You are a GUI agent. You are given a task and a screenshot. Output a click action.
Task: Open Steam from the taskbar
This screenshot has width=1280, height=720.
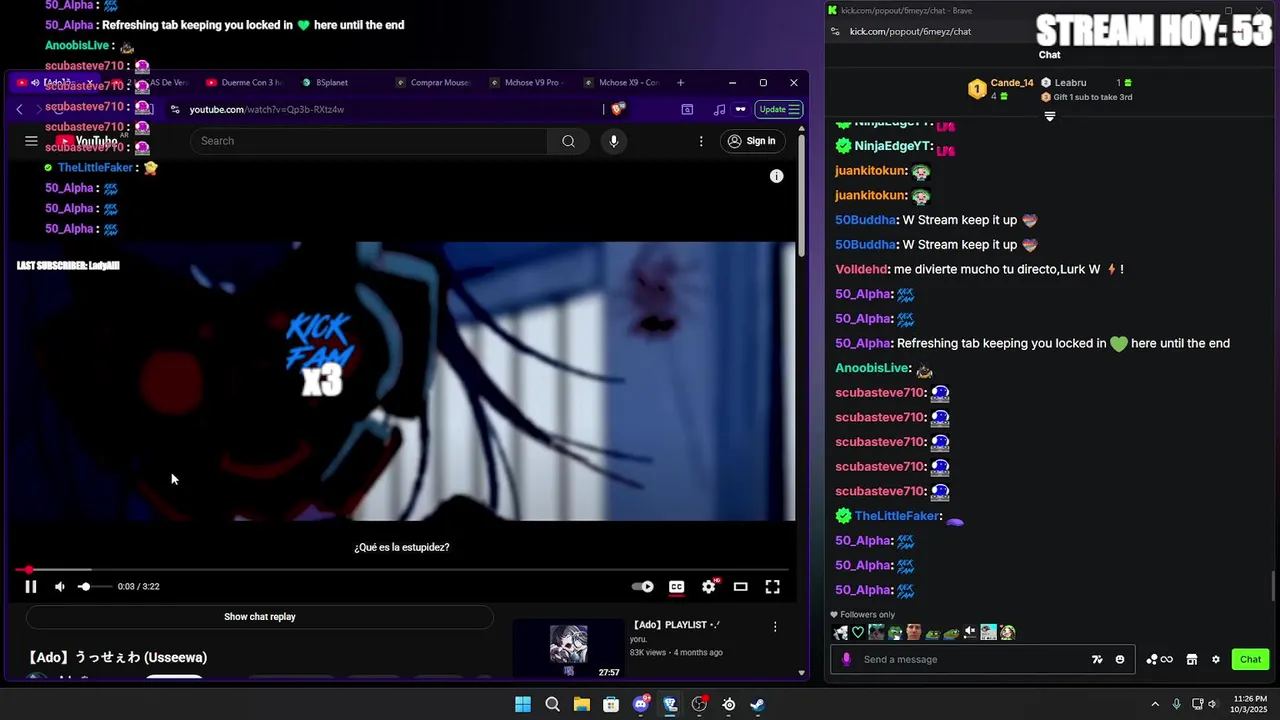pos(758,704)
